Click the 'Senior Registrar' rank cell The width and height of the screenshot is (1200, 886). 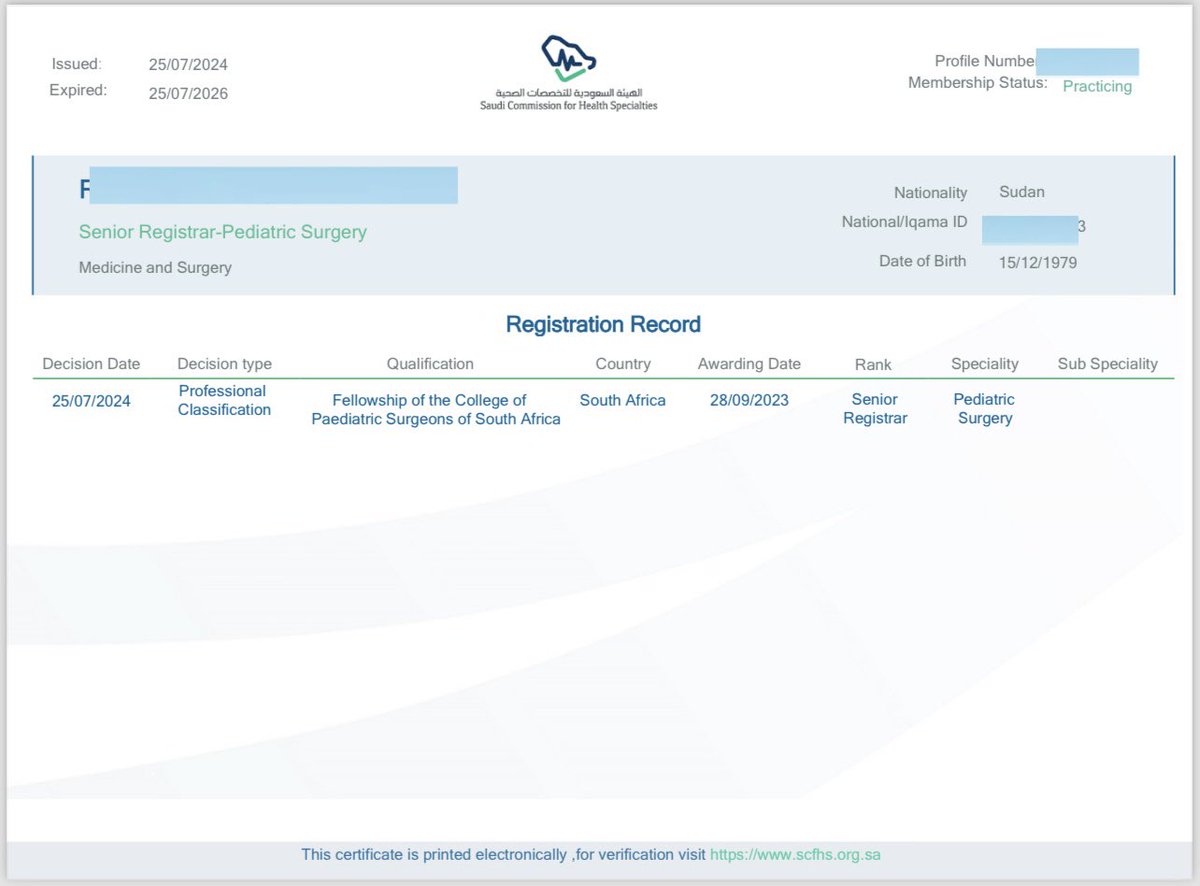[875, 409]
